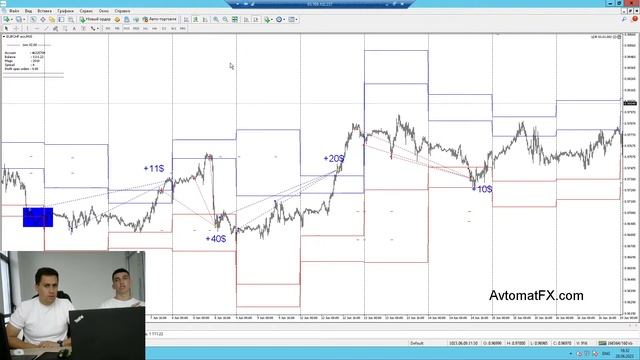This screenshot has width=640, height=360.
Task: Open the Окно menu
Action: 104,11
